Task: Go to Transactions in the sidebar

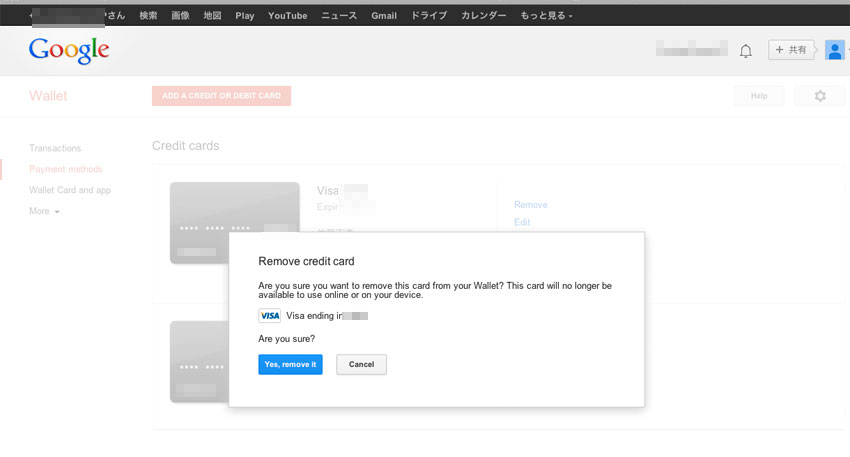Action: (x=55, y=148)
